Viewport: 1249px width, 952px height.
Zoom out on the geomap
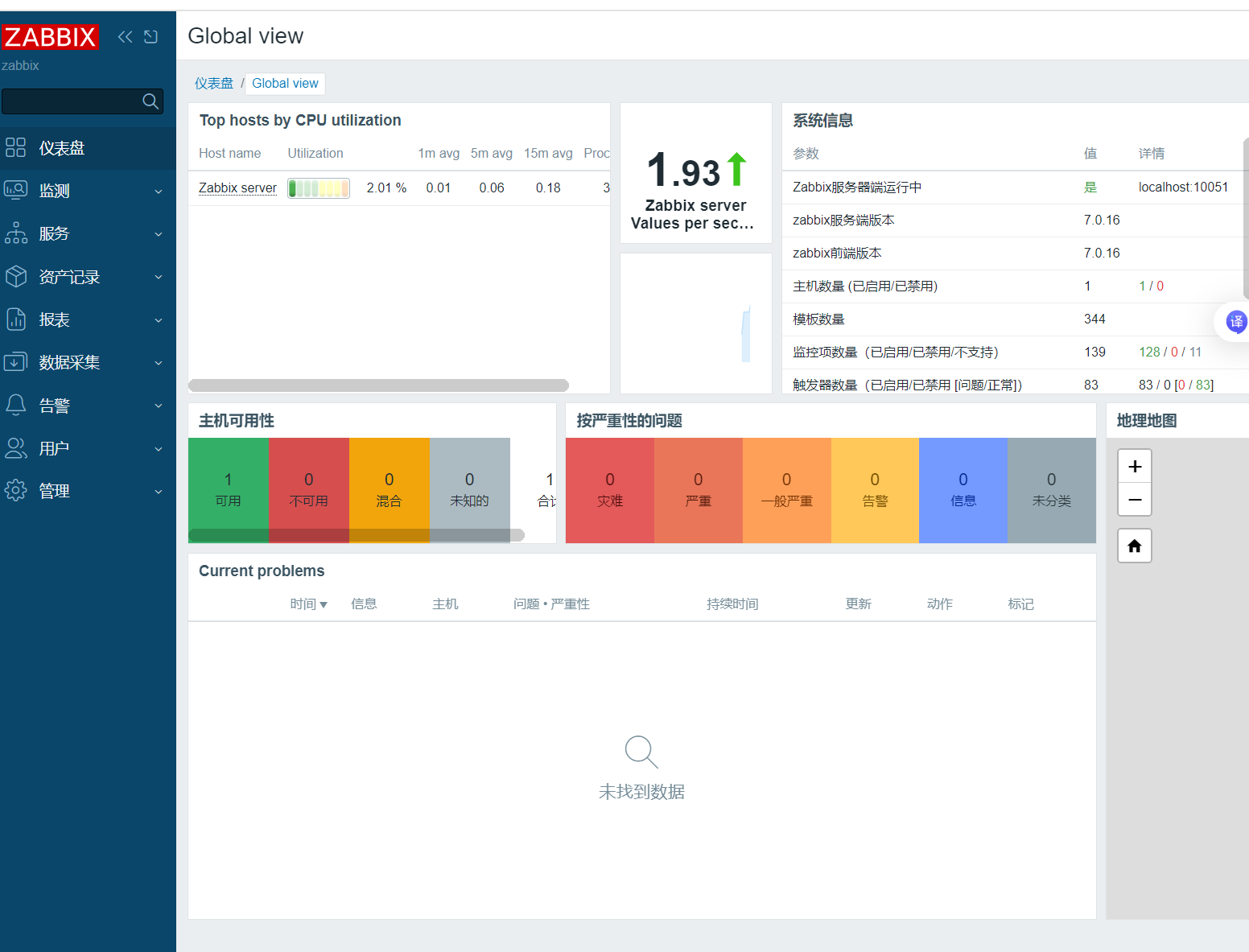click(x=1135, y=500)
